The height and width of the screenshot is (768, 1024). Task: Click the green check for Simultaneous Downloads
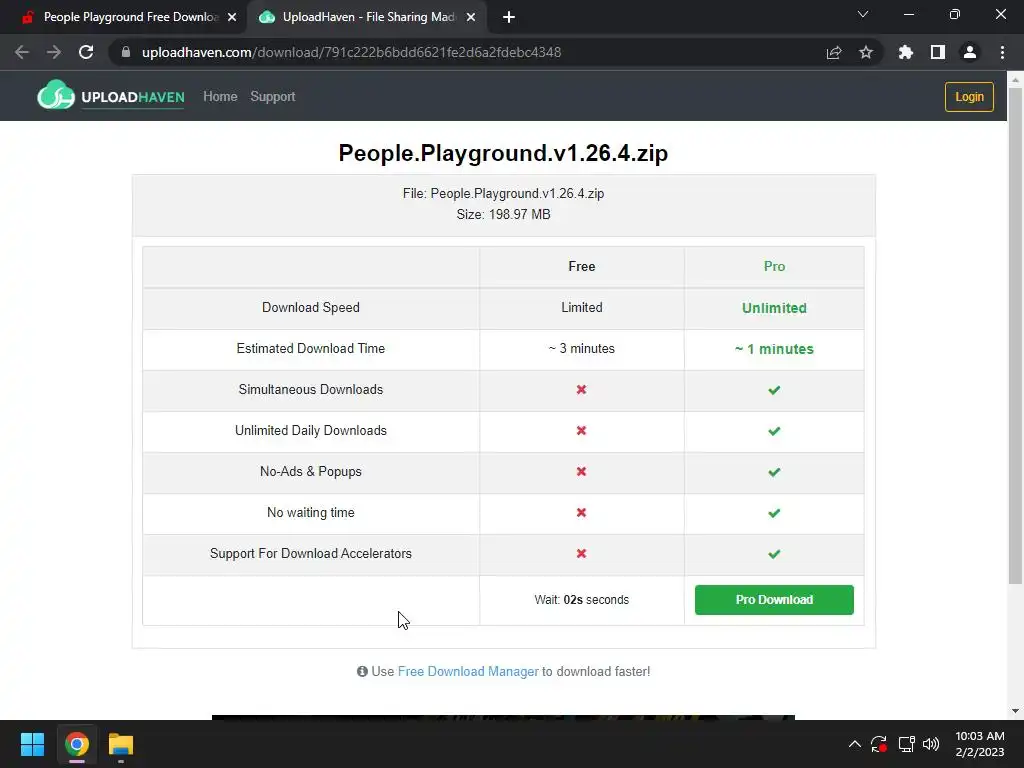pos(774,390)
